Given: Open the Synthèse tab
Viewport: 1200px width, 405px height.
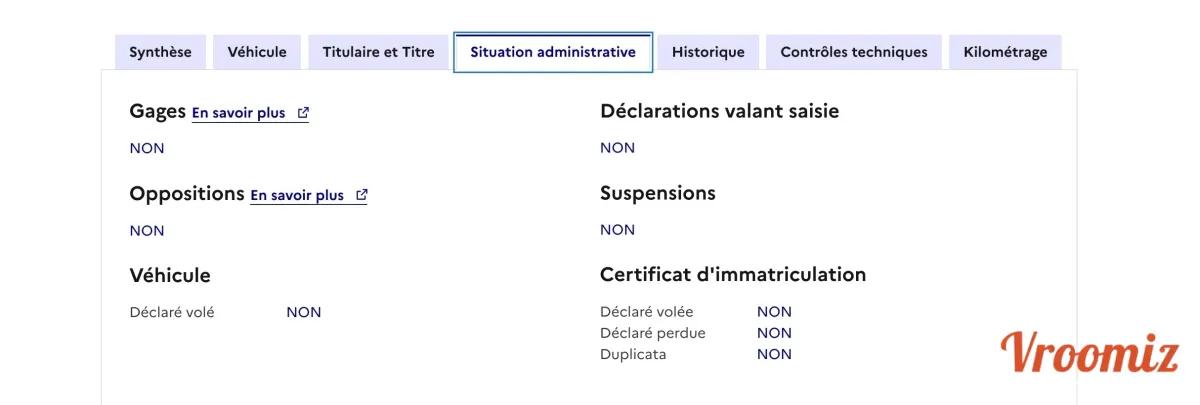Looking at the screenshot, I should (160, 52).
